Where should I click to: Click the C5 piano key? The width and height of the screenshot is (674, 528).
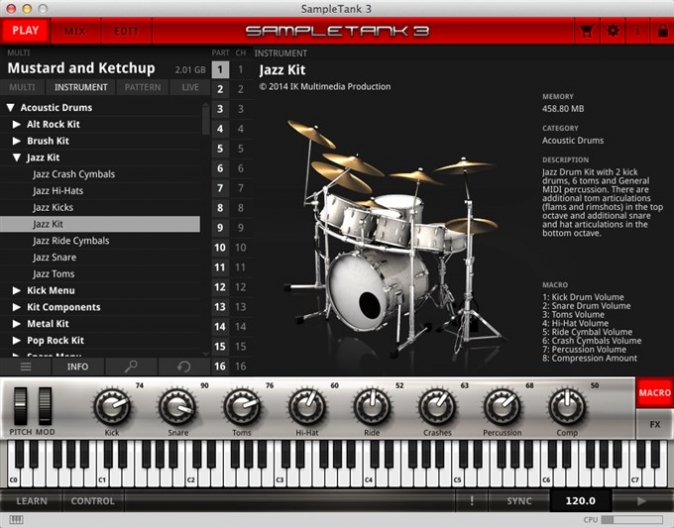click(x=457, y=478)
